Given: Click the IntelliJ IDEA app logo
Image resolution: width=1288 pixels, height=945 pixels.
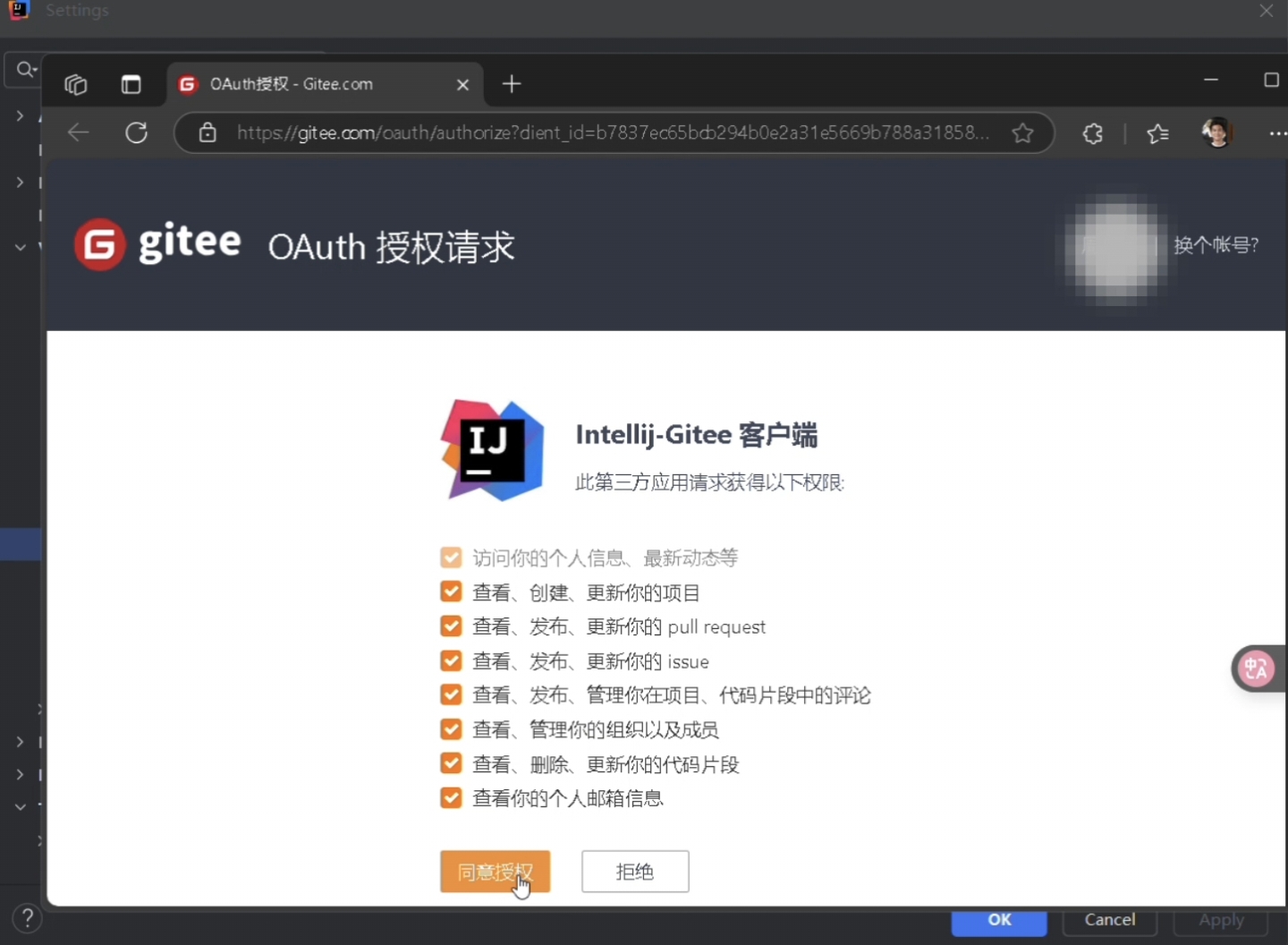Looking at the screenshot, I should pos(492,449).
